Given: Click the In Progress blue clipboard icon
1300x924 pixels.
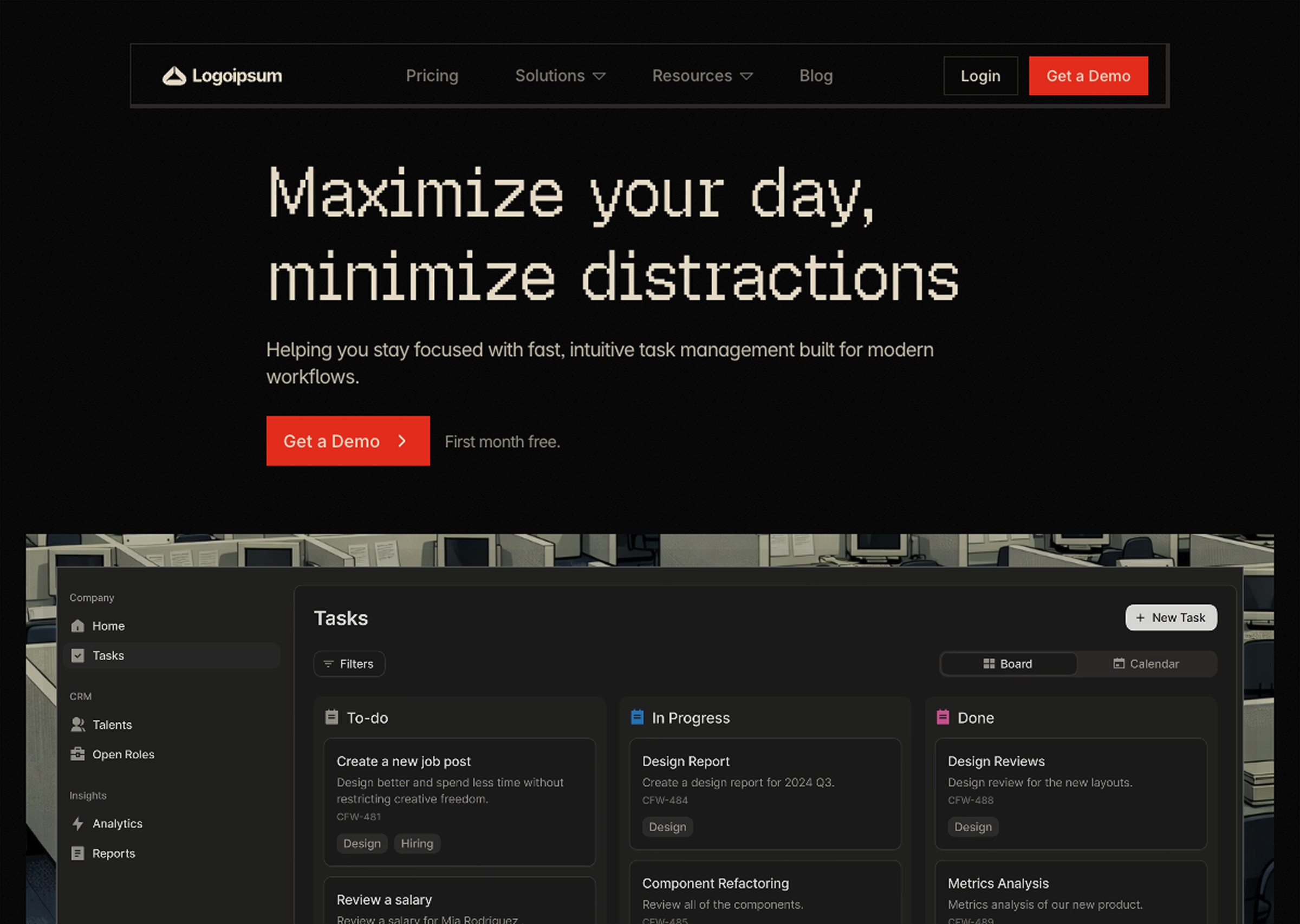Looking at the screenshot, I should click(x=637, y=717).
